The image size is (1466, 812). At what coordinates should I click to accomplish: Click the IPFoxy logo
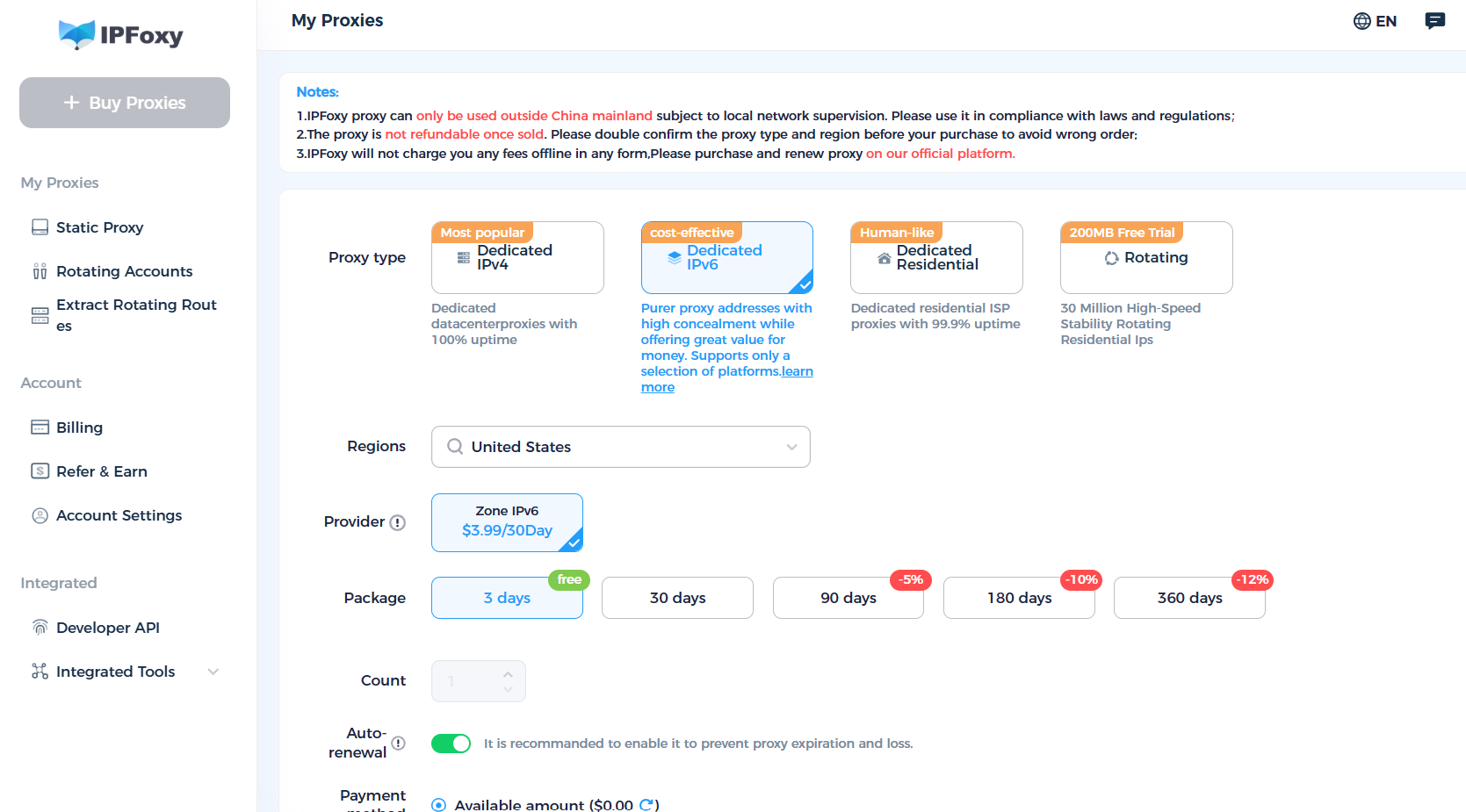tap(121, 35)
